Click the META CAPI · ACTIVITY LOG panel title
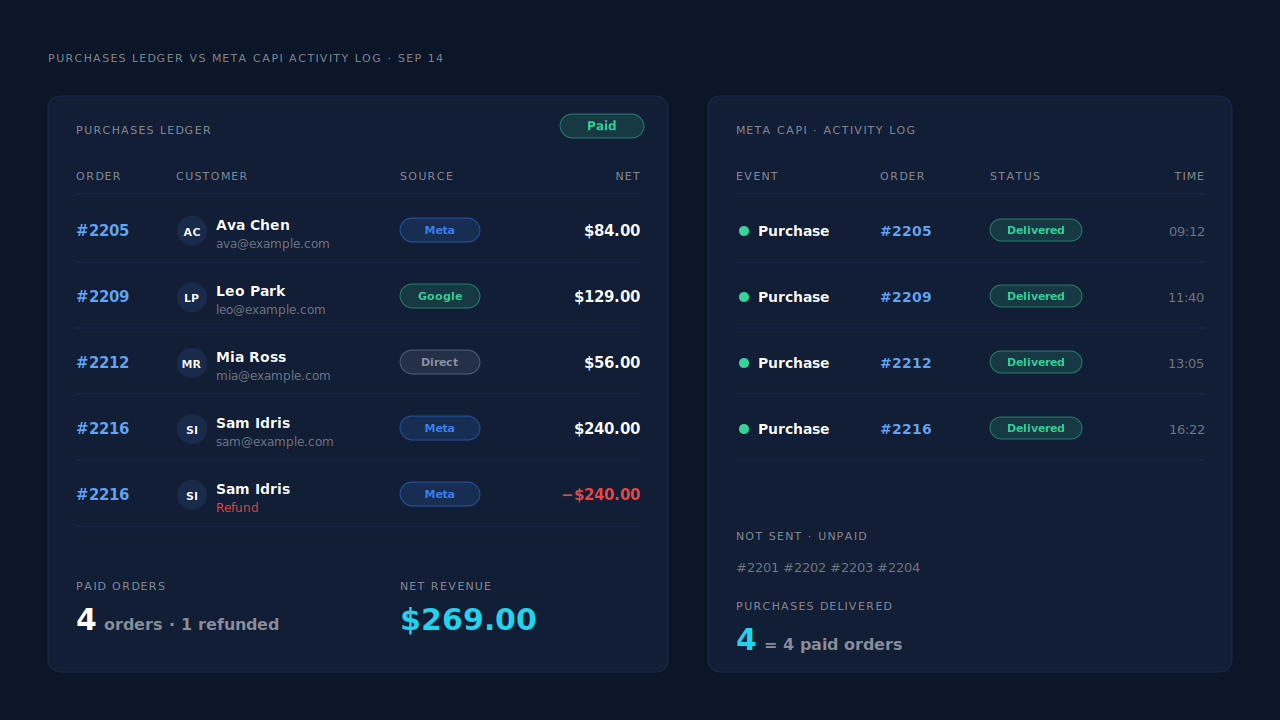This screenshot has height=720, width=1280. click(826, 130)
